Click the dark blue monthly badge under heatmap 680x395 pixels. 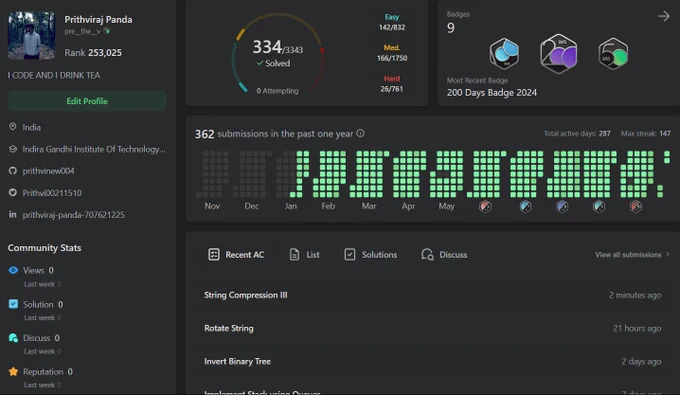[562, 206]
